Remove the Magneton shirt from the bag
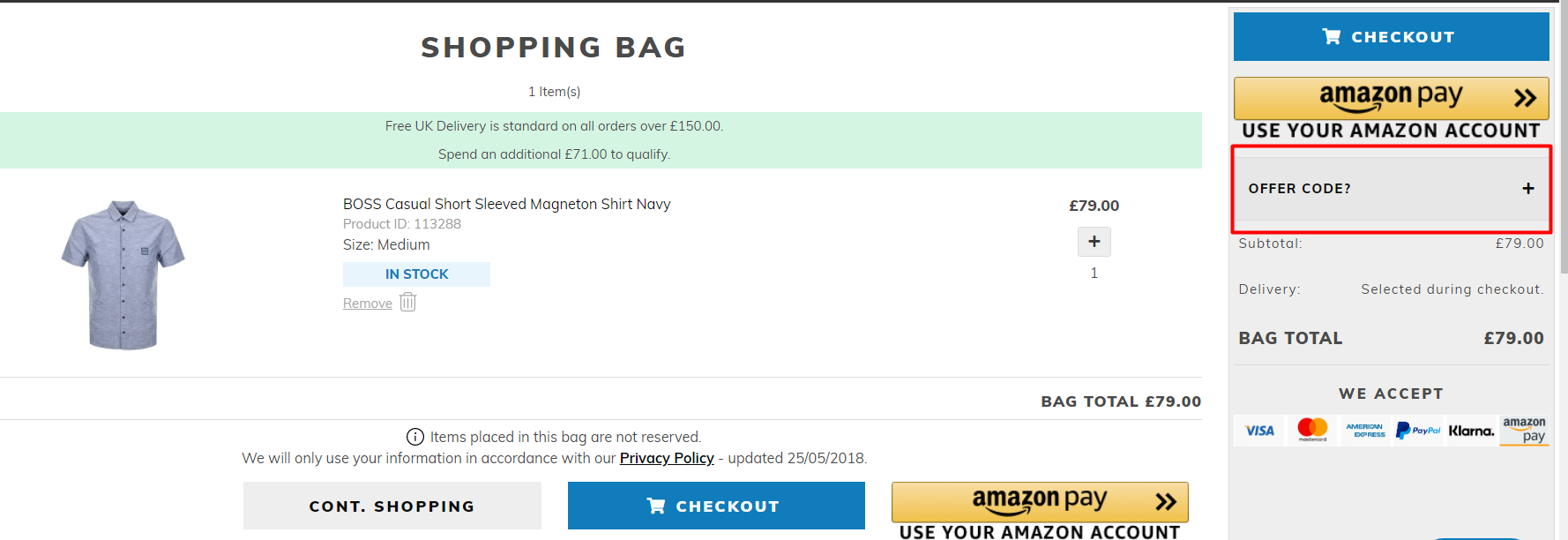1568x540 pixels. tap(366, 302)
